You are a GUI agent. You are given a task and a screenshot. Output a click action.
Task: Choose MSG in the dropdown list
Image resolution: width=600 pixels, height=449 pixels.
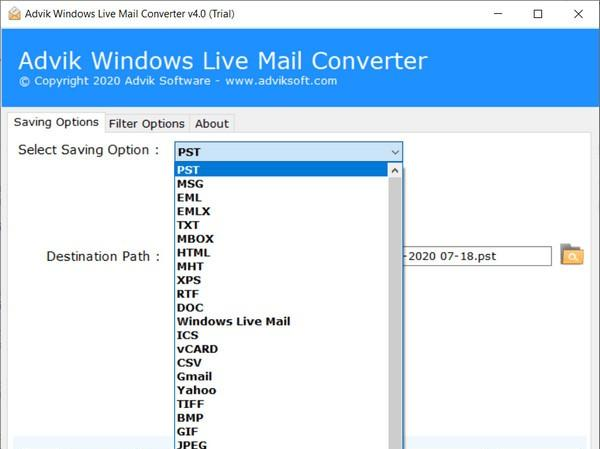tap(281, 184)
